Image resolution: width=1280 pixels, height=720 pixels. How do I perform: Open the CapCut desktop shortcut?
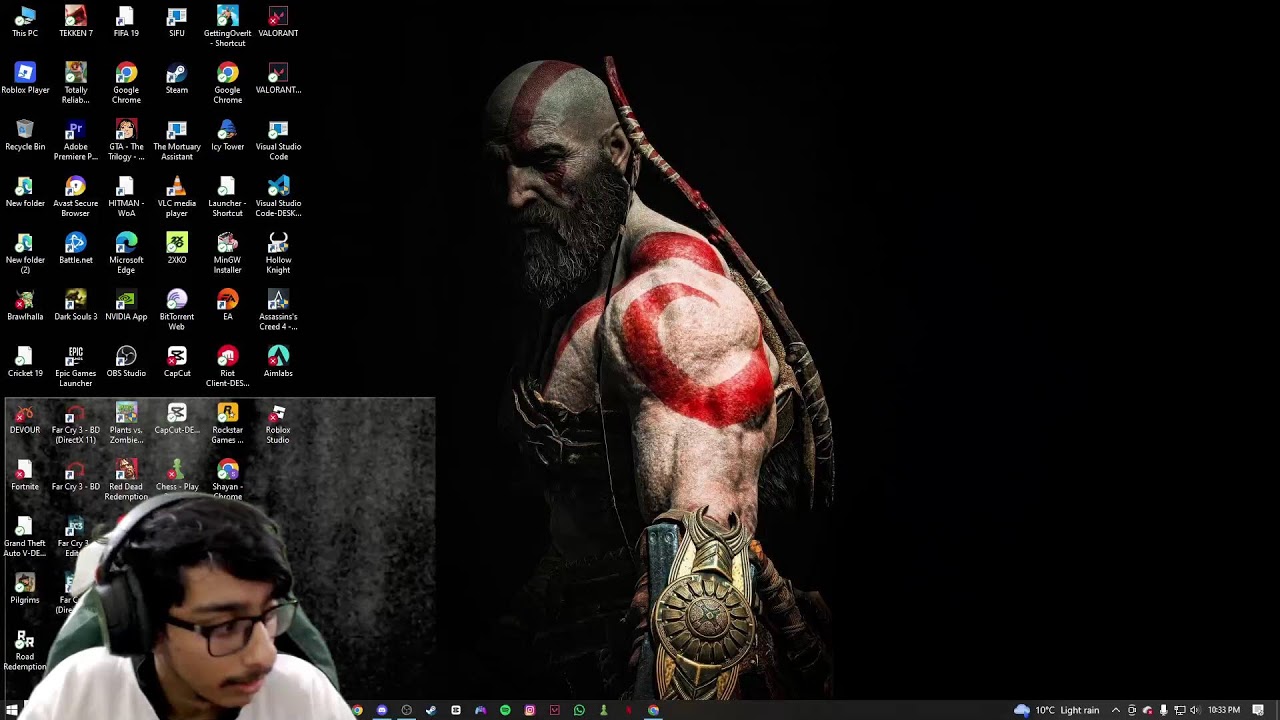pos(177,362)
